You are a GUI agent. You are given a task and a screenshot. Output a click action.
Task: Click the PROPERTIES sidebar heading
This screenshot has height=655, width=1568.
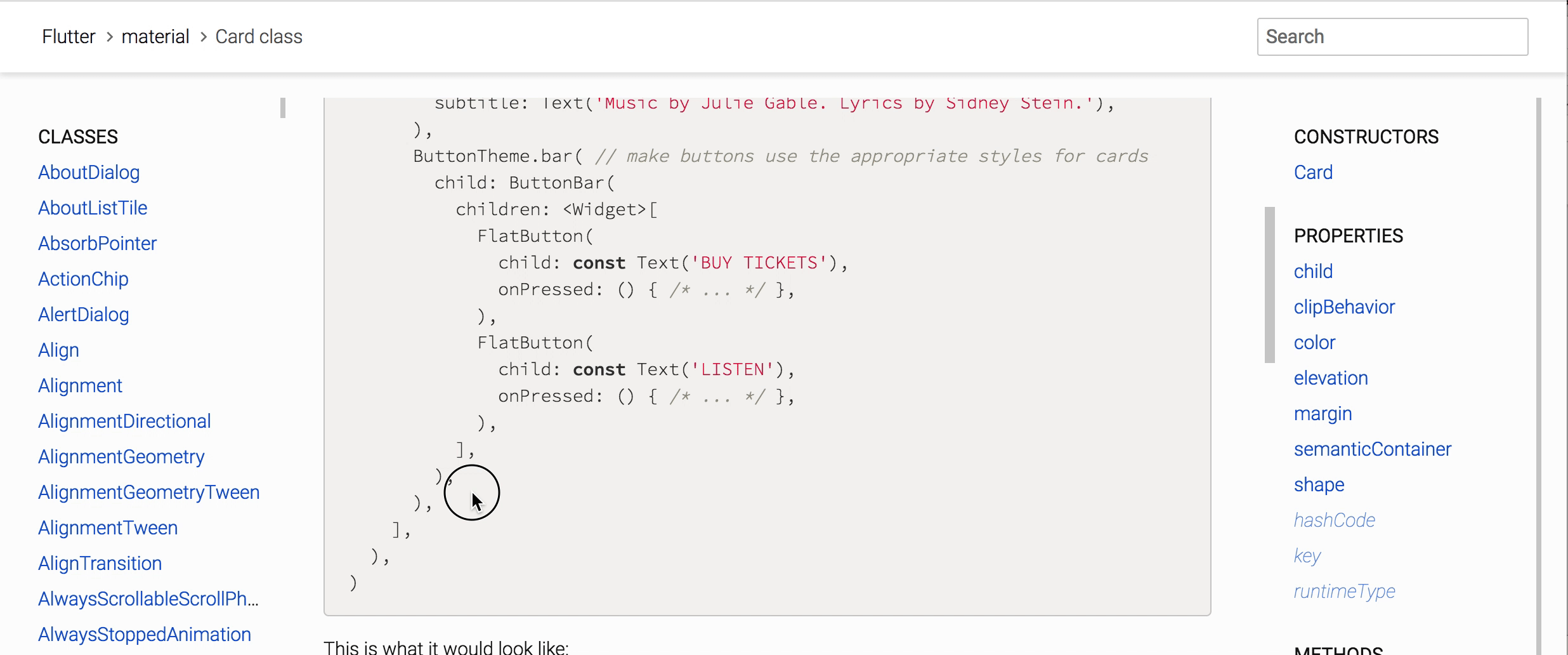pyautogui.click(x=1349, y=236)
